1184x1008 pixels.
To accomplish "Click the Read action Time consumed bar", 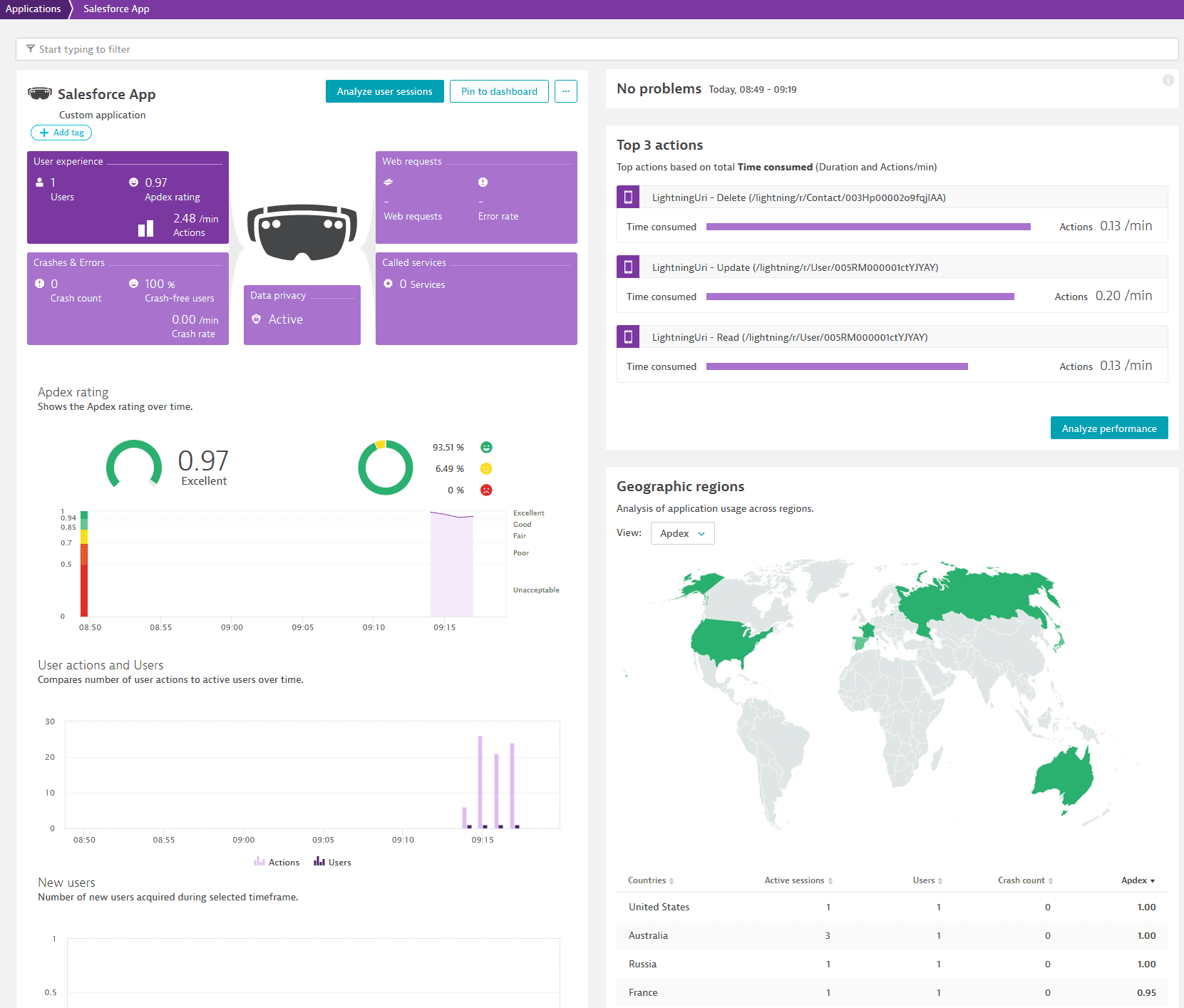I will (x=837, y=366).
